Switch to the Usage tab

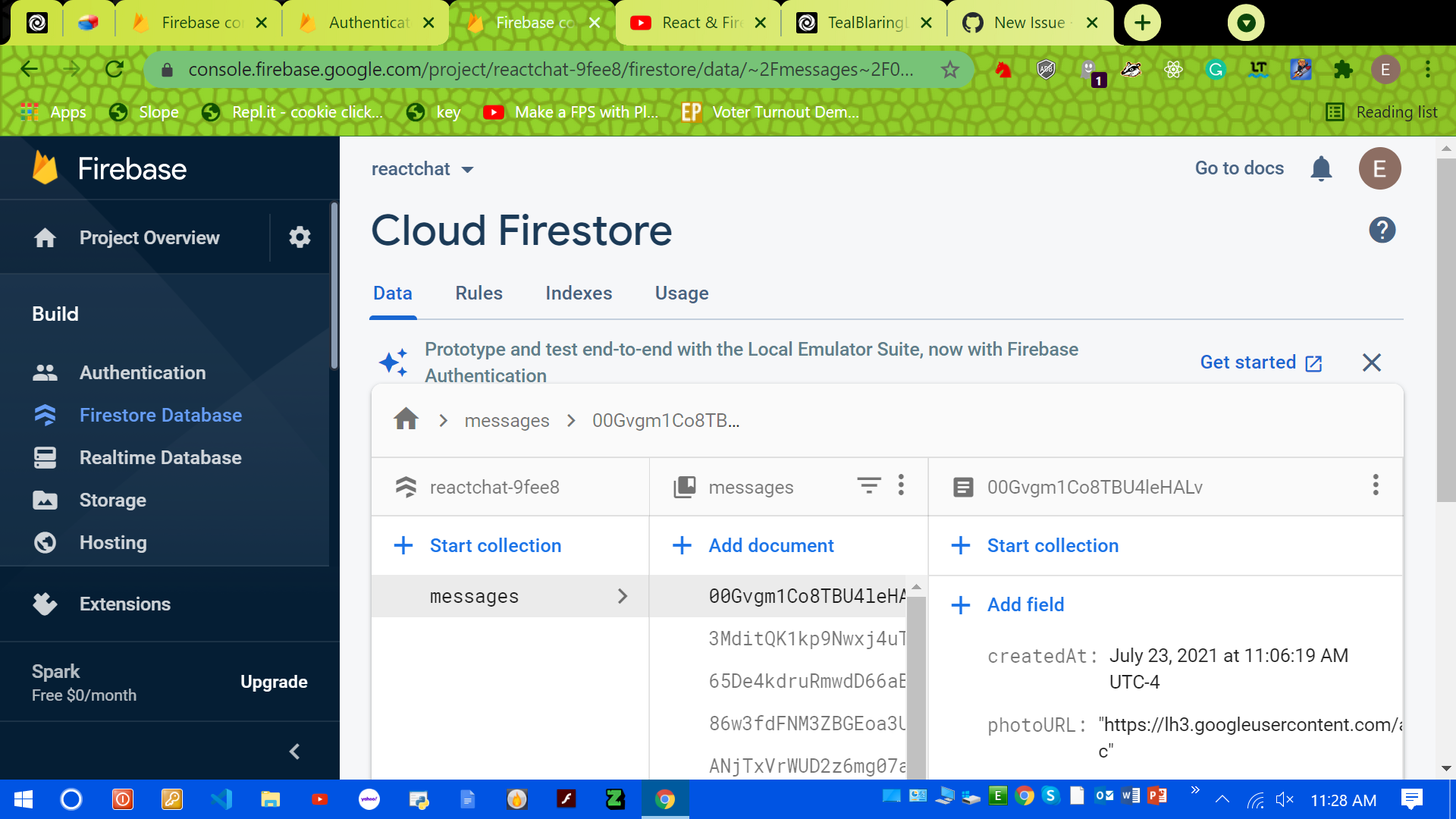point(682,293)
